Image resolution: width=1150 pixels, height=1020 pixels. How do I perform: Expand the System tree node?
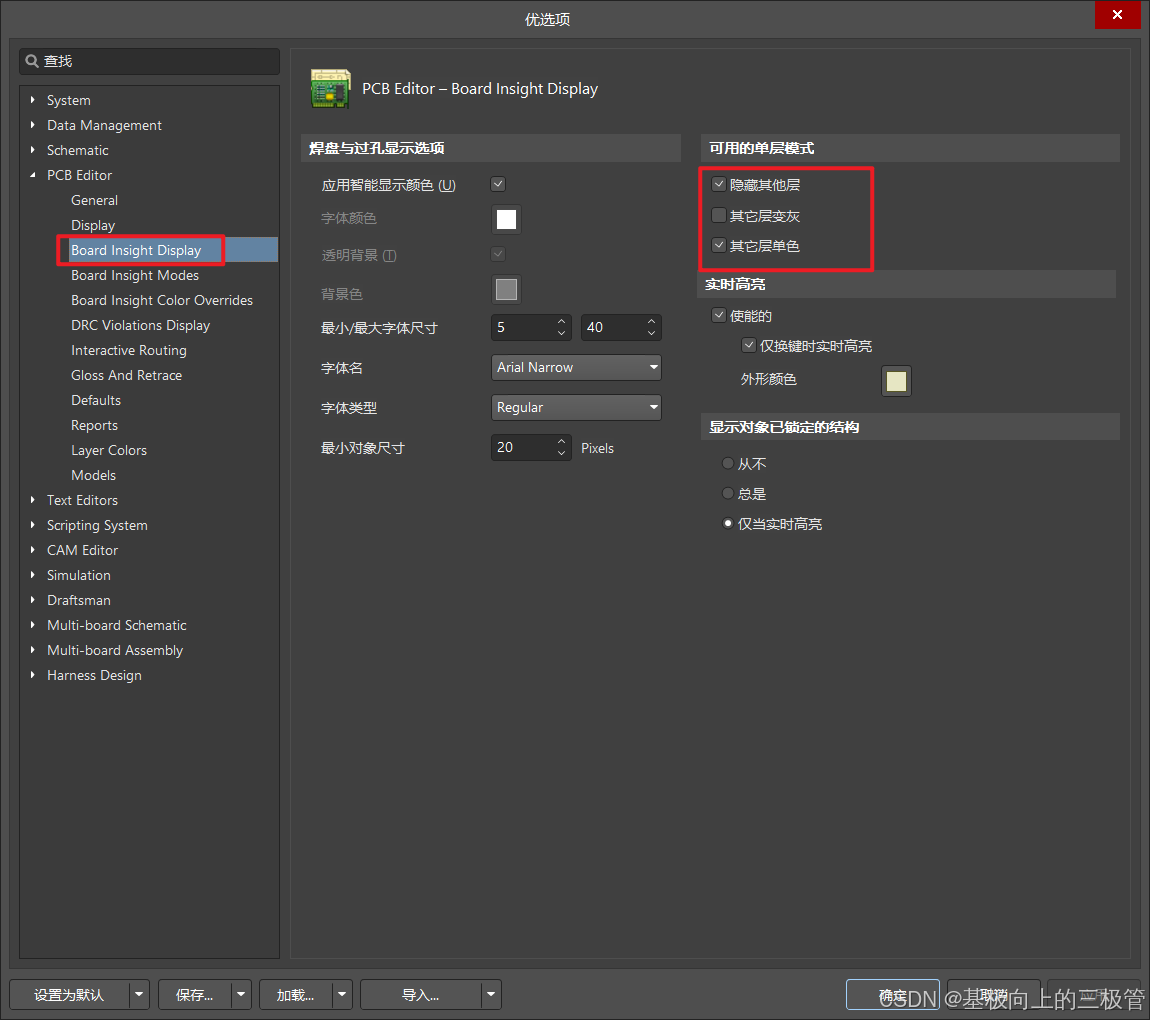32,100
